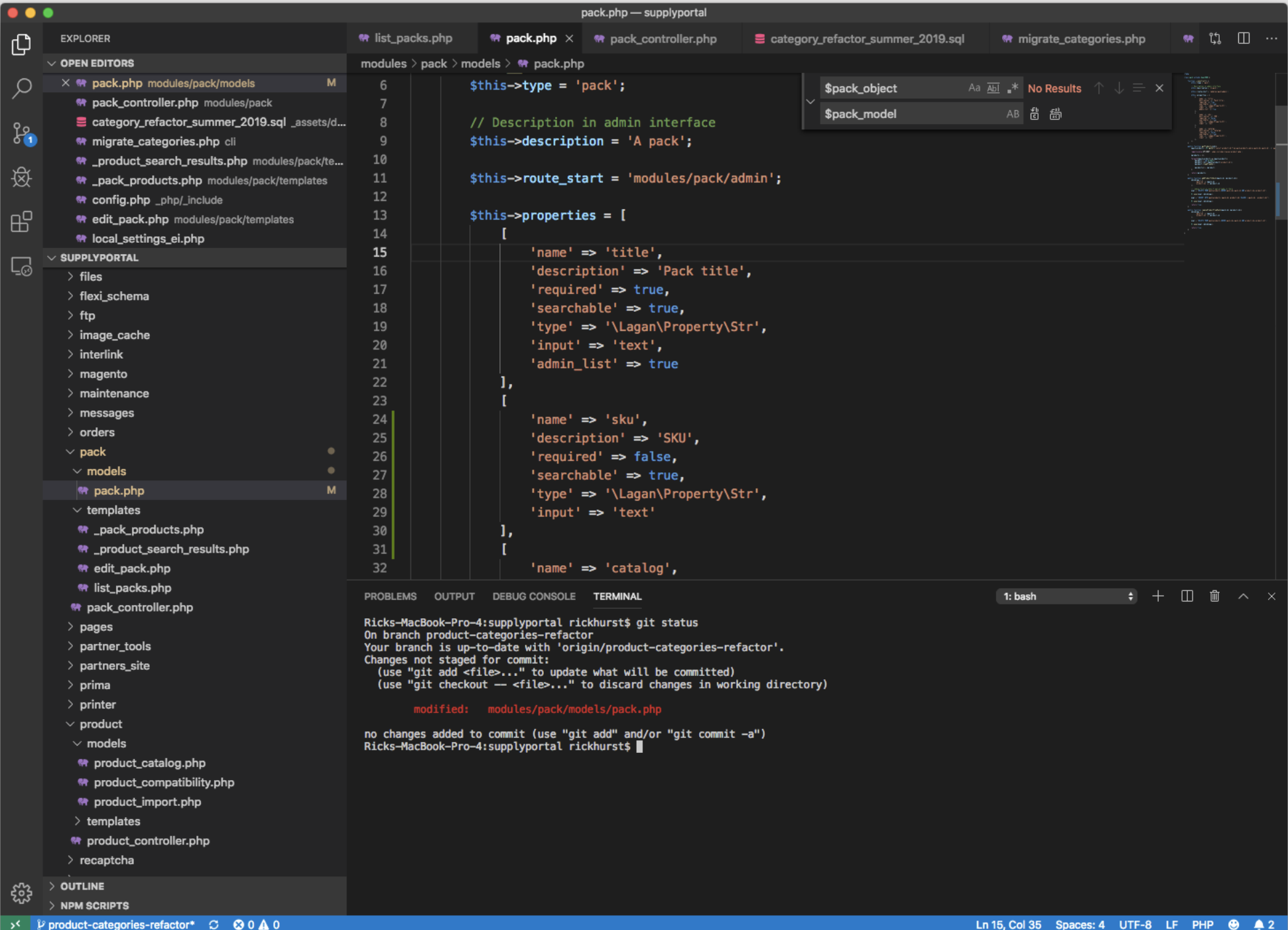Kill the active terminal

tap(1214, 596)
